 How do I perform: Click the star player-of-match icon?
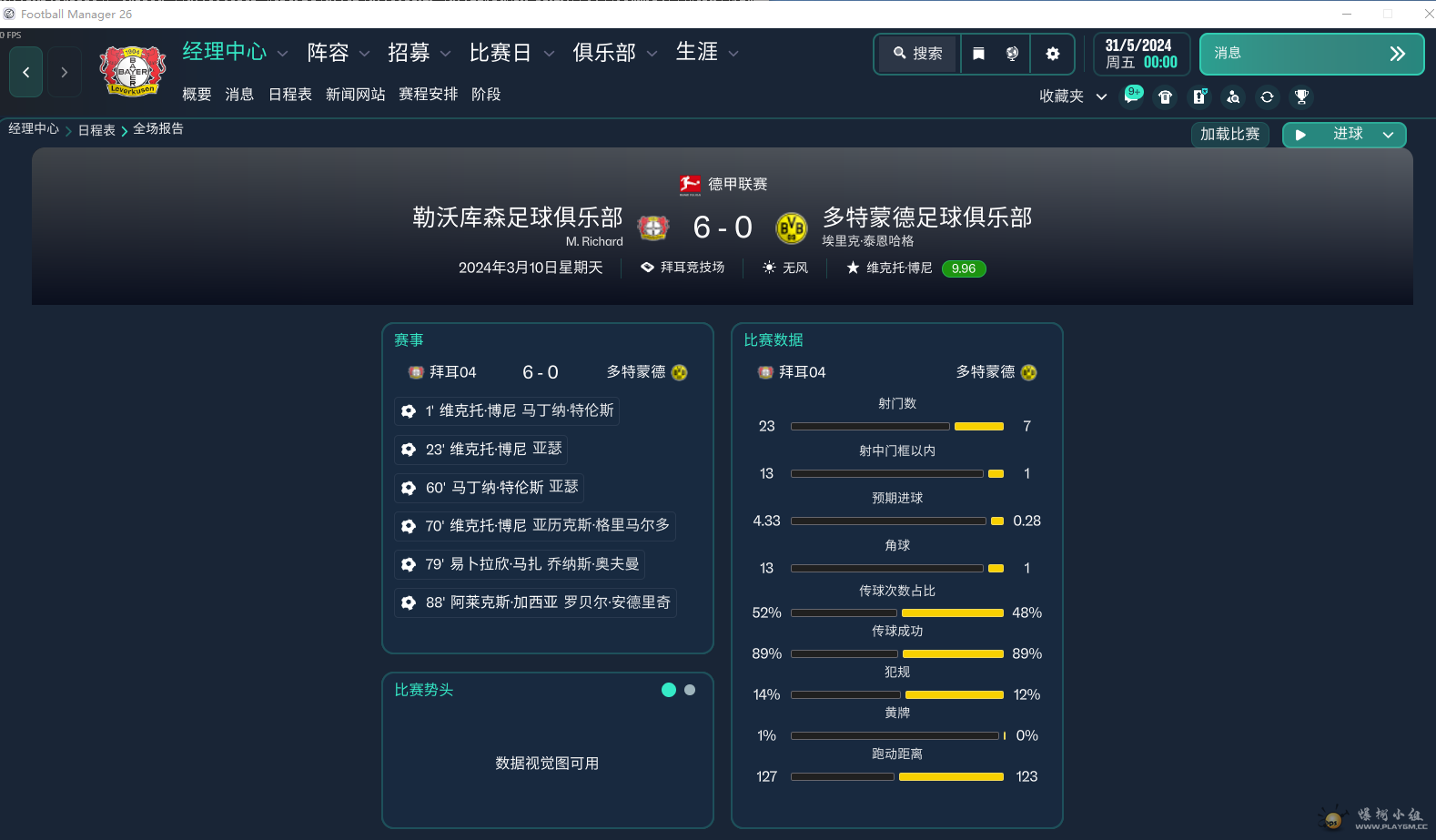coord(853,268)
